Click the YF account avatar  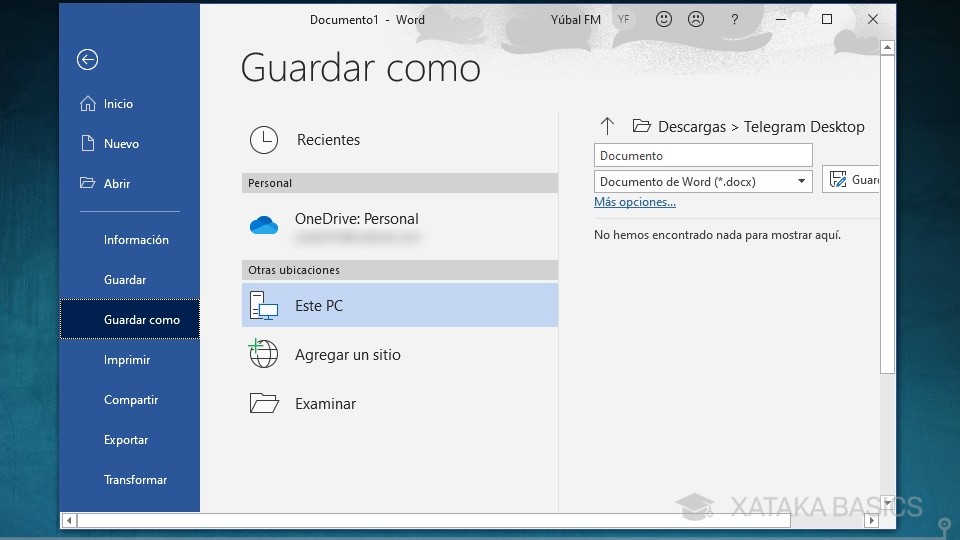(x=623, y=20)
